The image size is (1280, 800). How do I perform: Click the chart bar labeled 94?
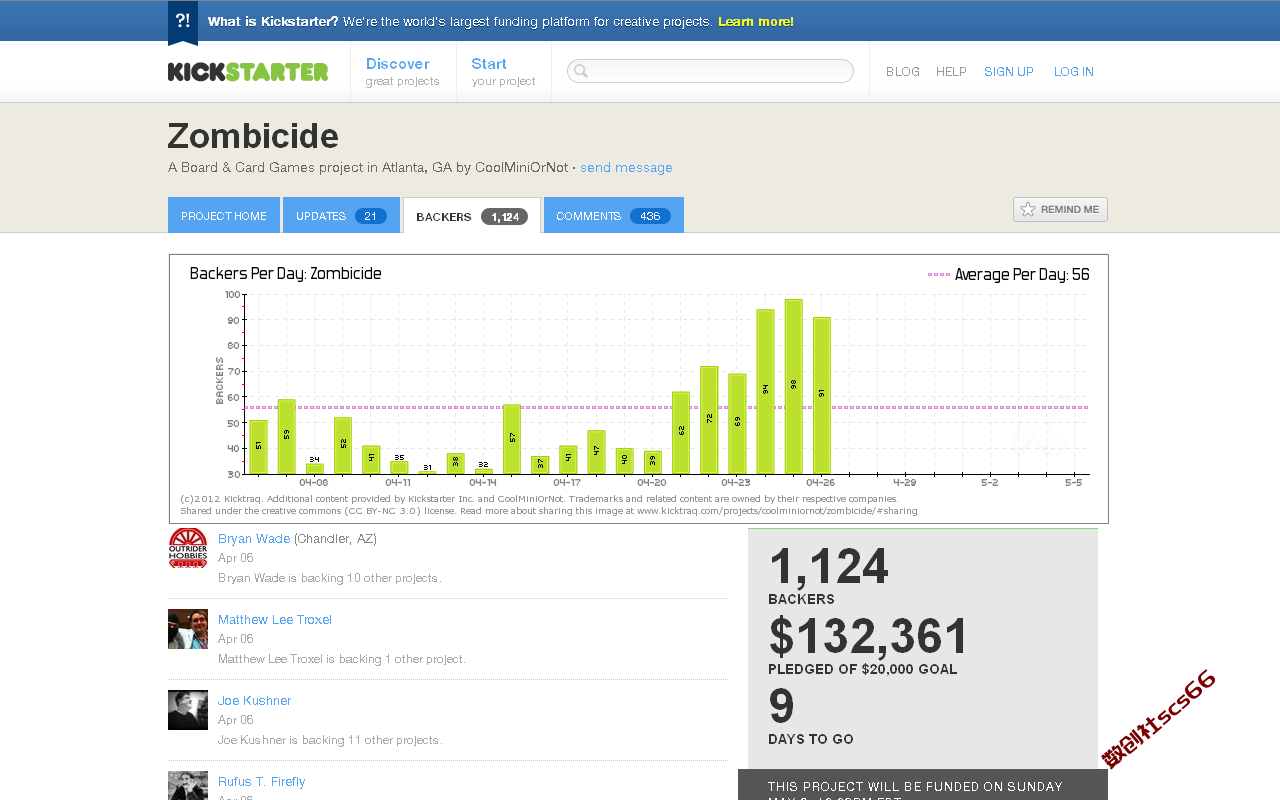tap(765, 391)
